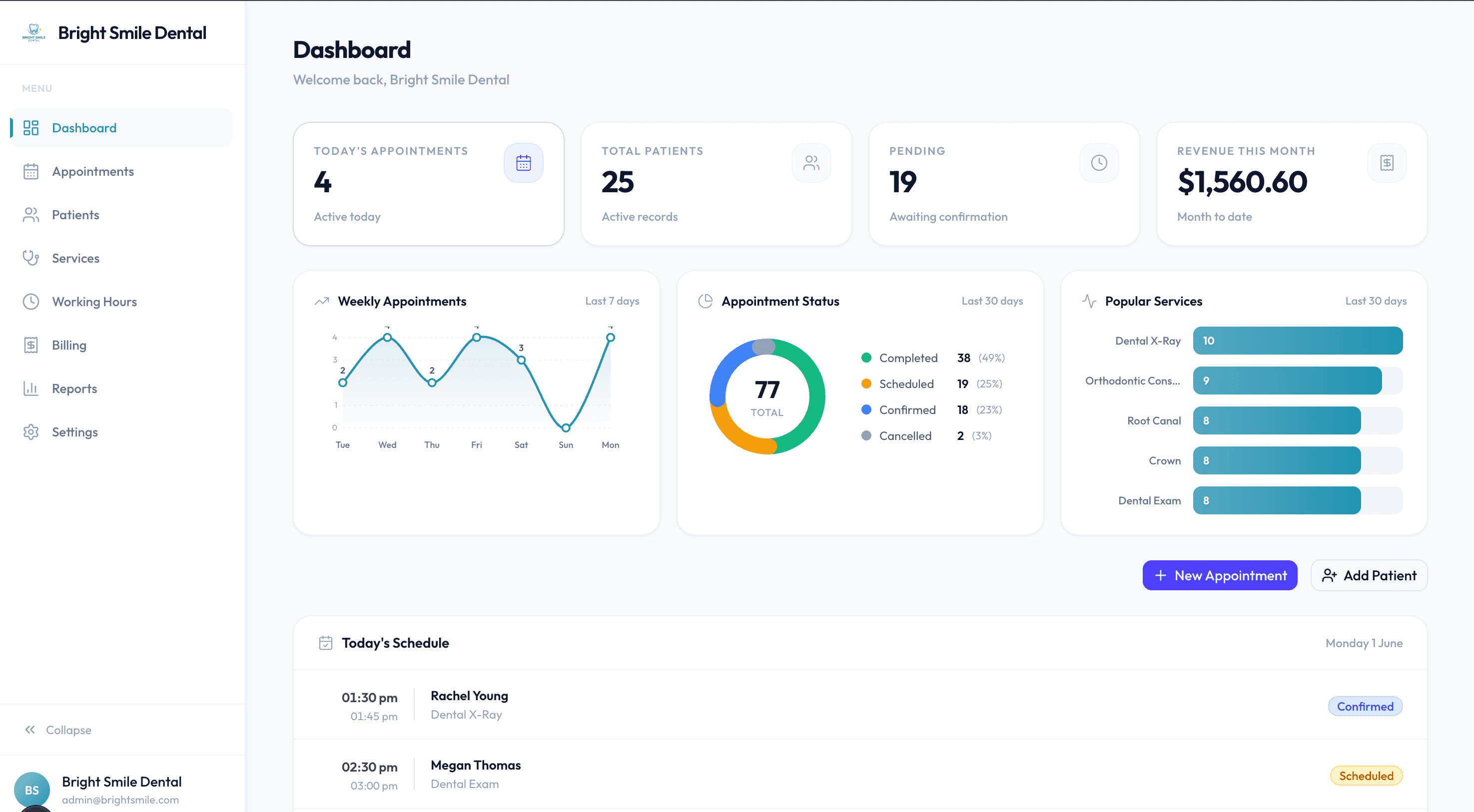
Task: Click the blue Confirmed legend dot
Action: tap(866, 409)
